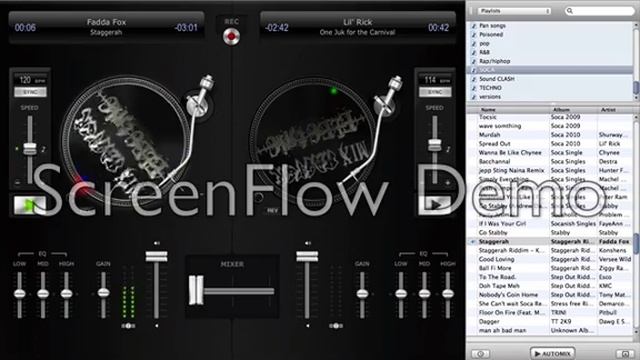Click left deck MID EQ fader

[43, 293]
